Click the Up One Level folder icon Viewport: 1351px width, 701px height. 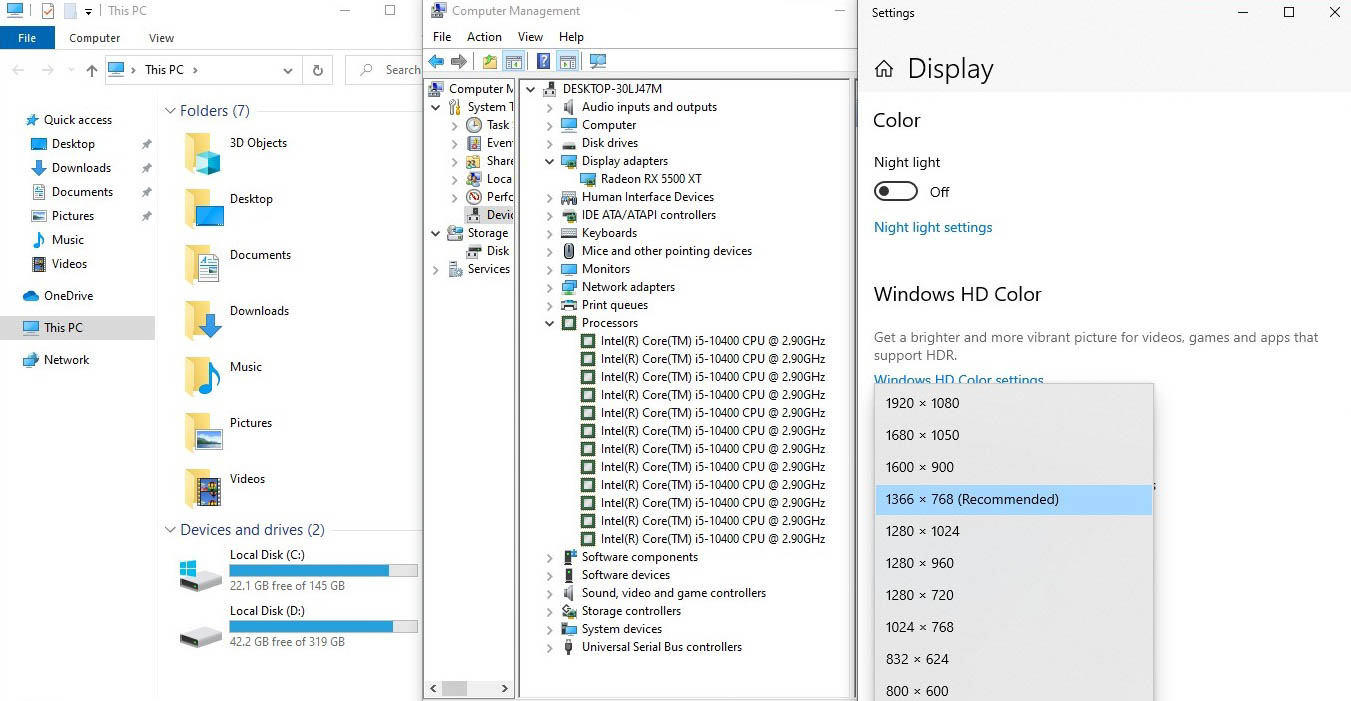click(489, 62)
